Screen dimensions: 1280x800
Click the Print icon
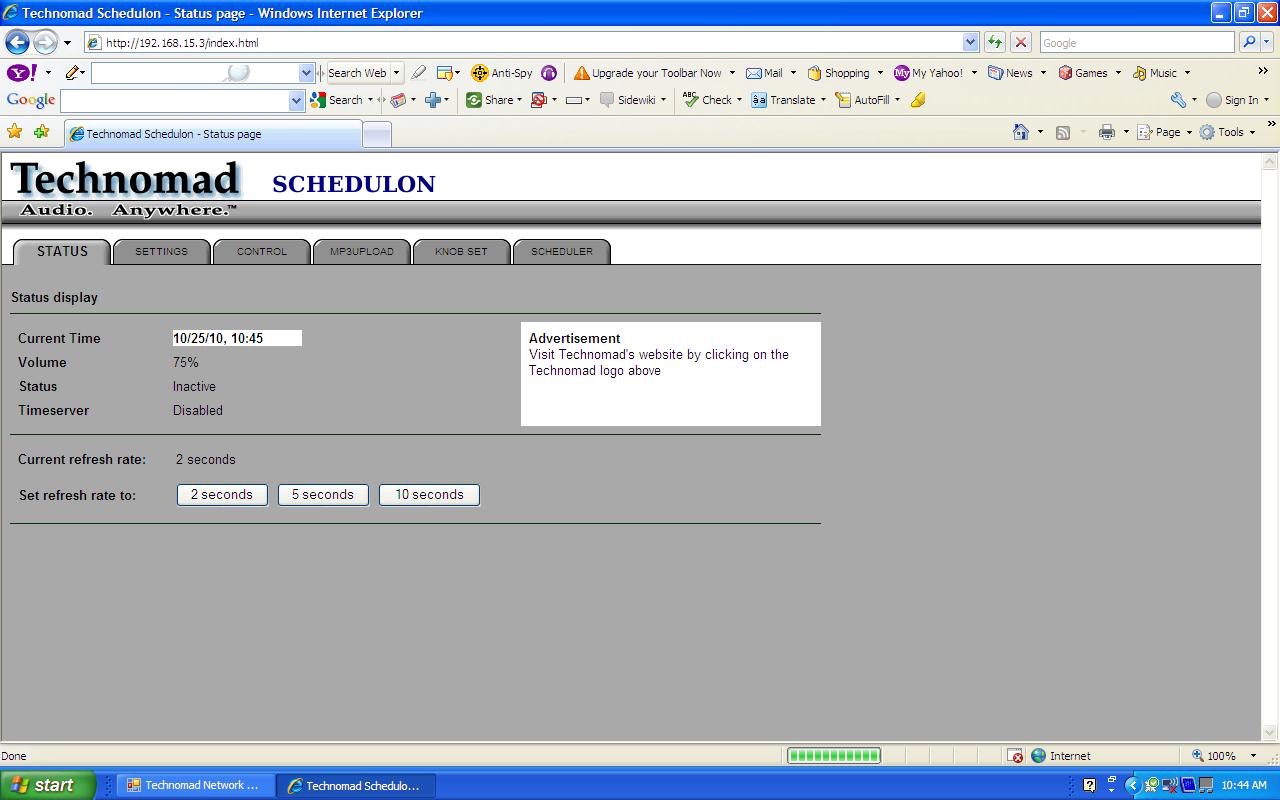[x=1106, y=132]
